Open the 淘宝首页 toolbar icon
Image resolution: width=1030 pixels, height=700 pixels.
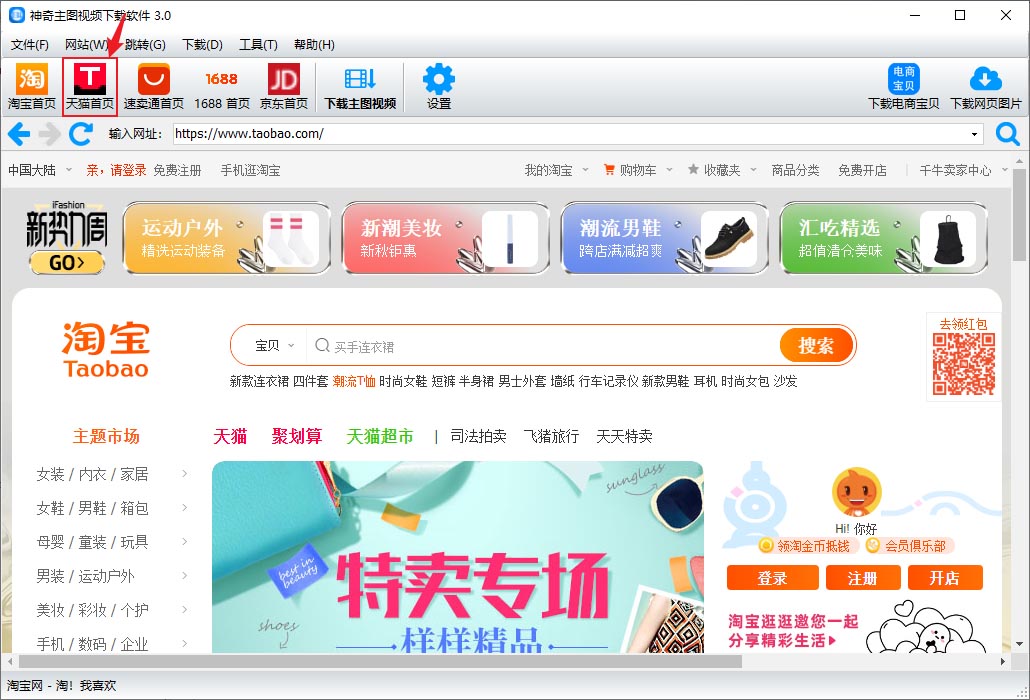point(32,86)
